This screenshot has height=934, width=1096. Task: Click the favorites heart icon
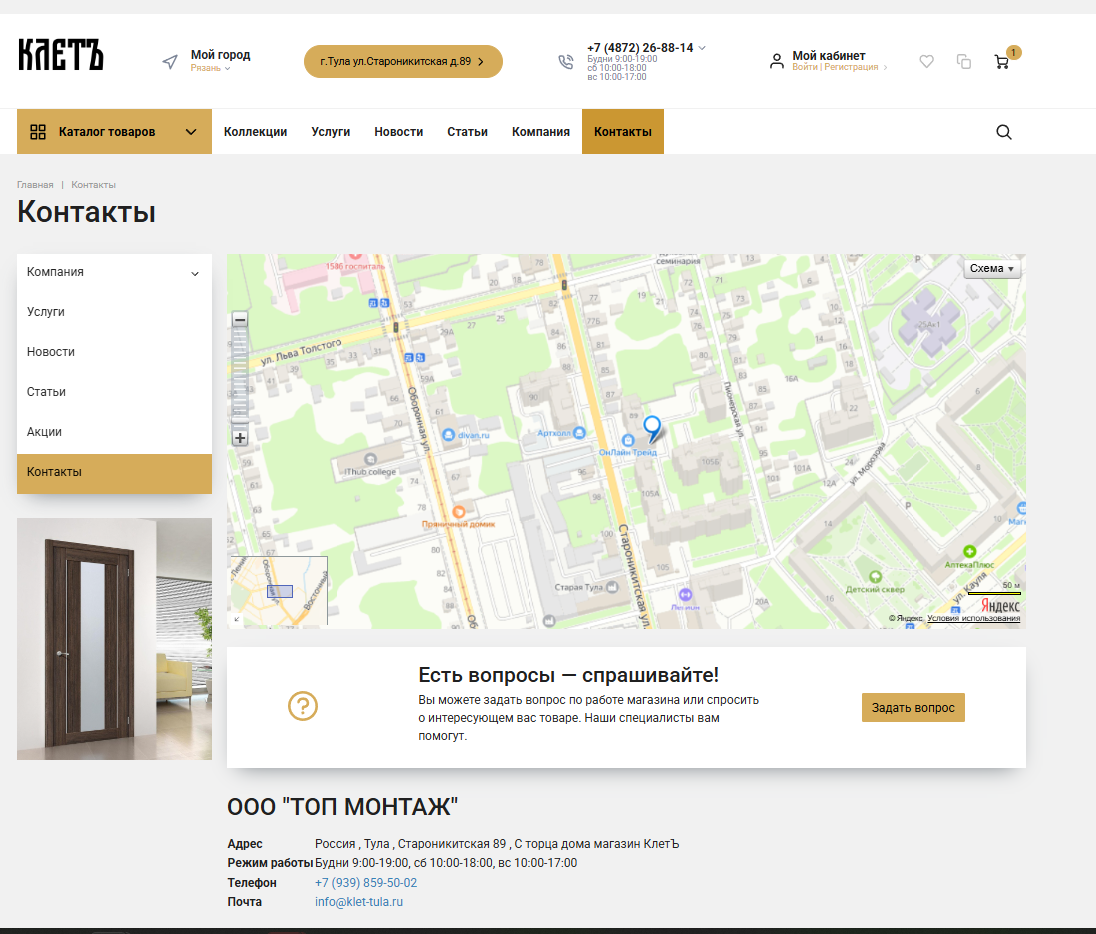point(926,62)
